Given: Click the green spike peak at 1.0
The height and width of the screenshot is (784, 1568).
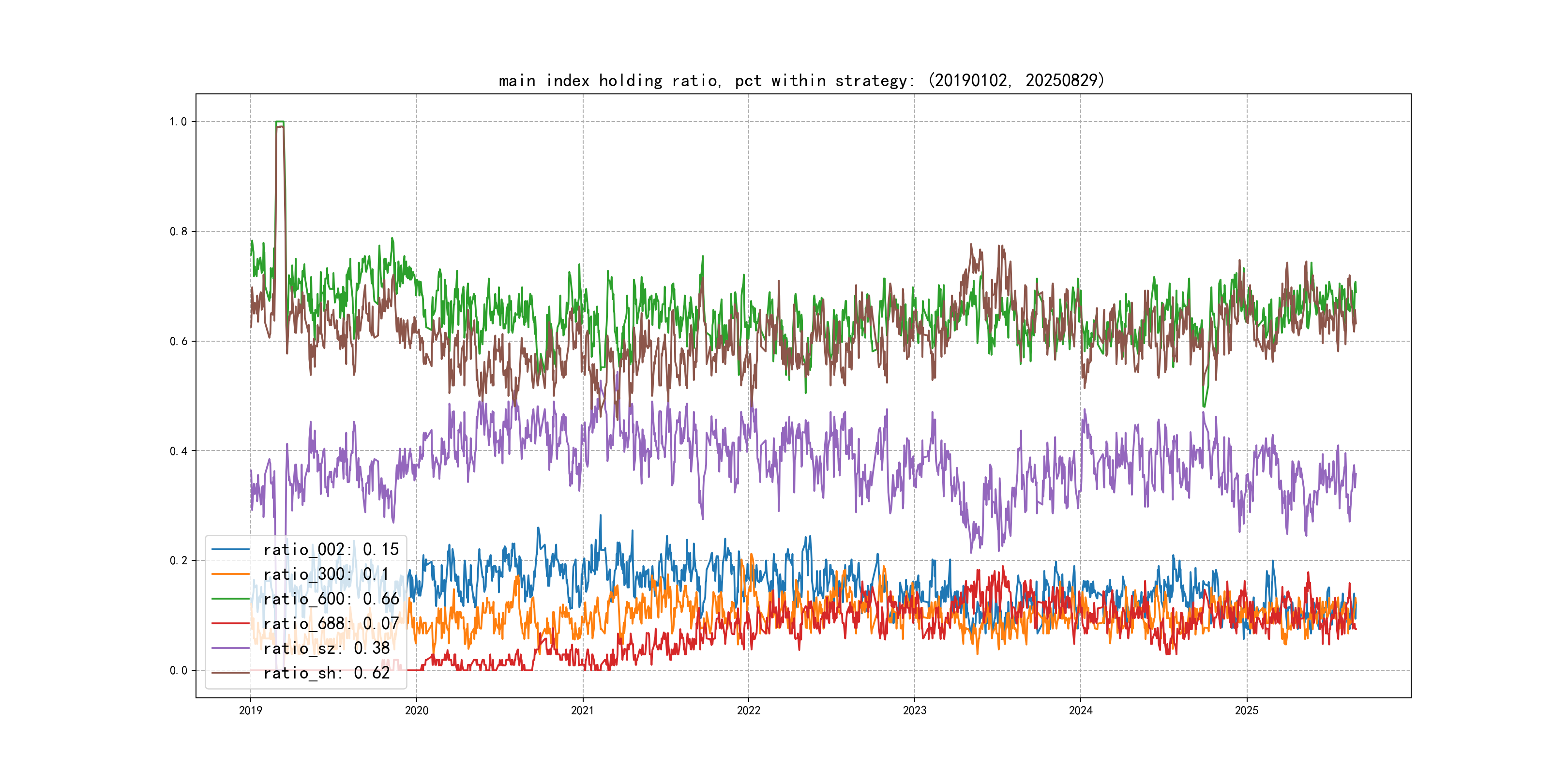Looking at the screenshot, I should pos(279,122).
